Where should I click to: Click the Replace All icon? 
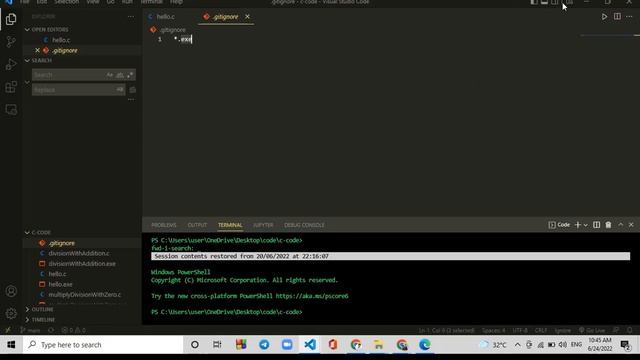[x=133, y=90]
